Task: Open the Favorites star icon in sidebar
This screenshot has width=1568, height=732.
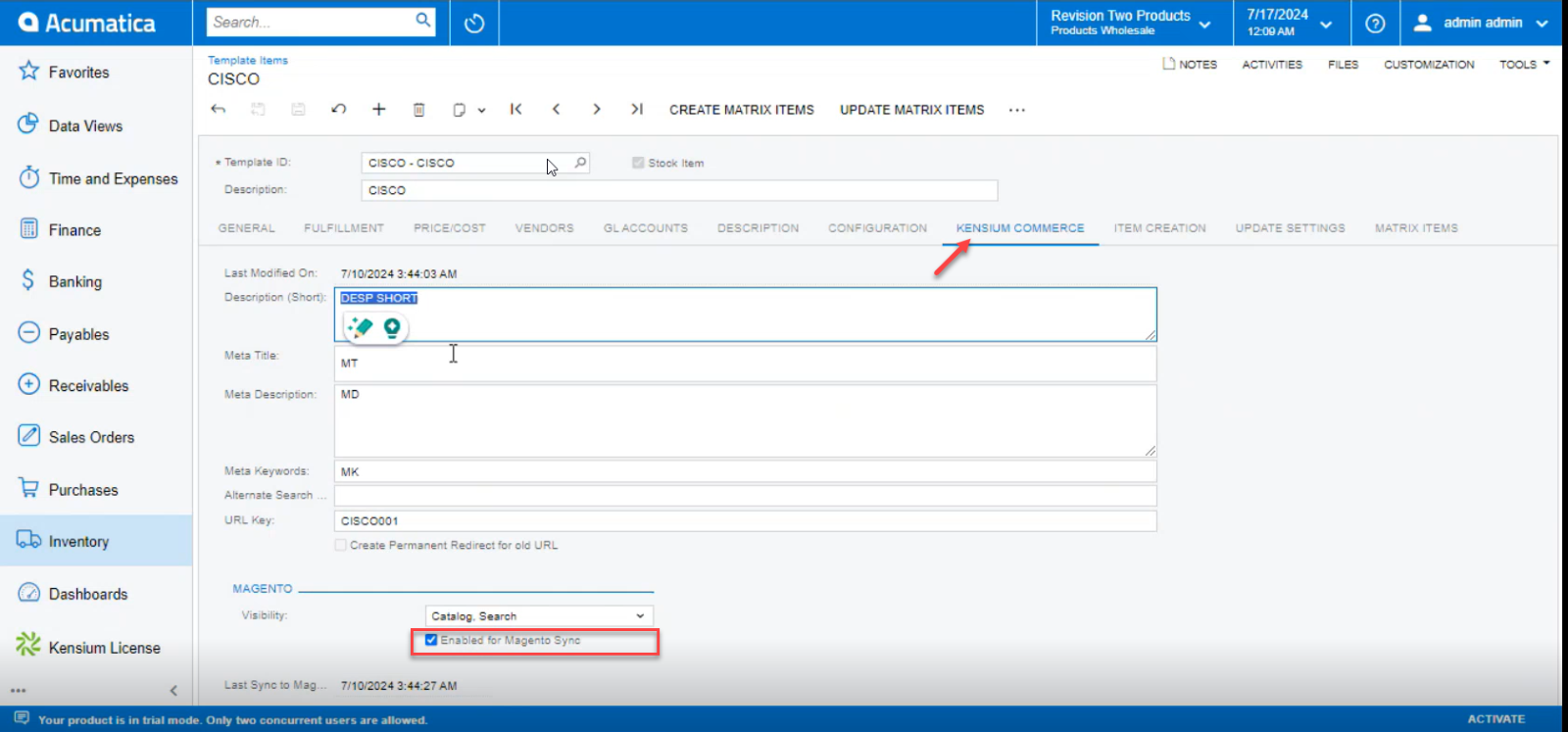Action: coord(28,71)
